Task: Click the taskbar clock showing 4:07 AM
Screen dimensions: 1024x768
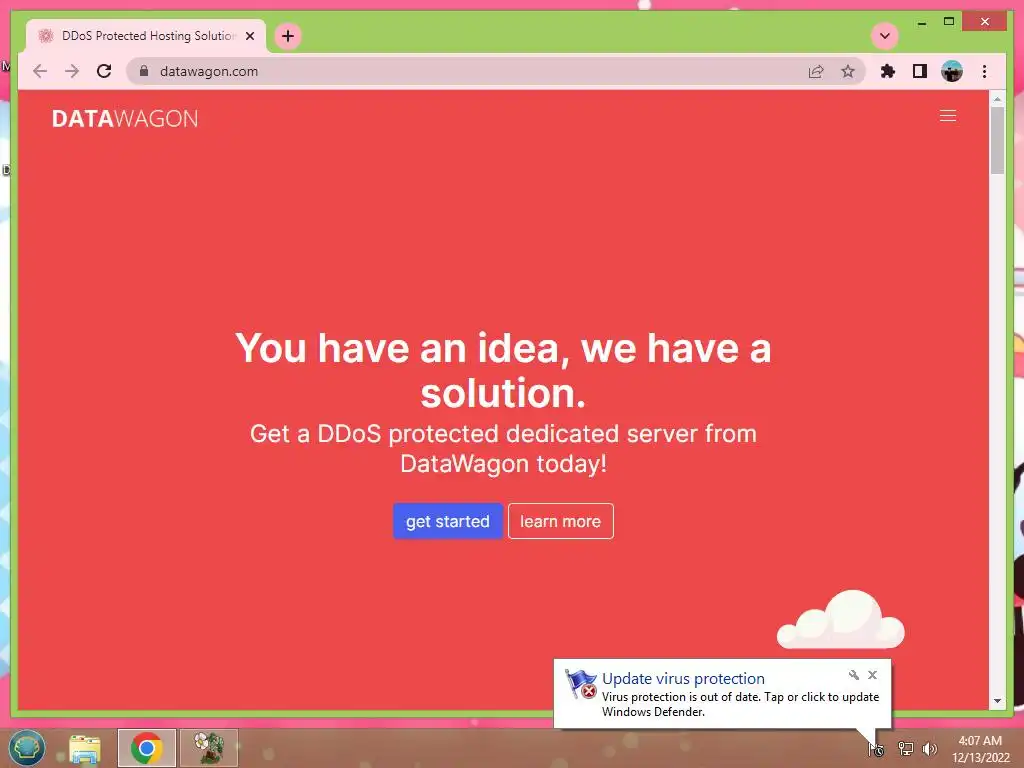Action: (980, 749)
